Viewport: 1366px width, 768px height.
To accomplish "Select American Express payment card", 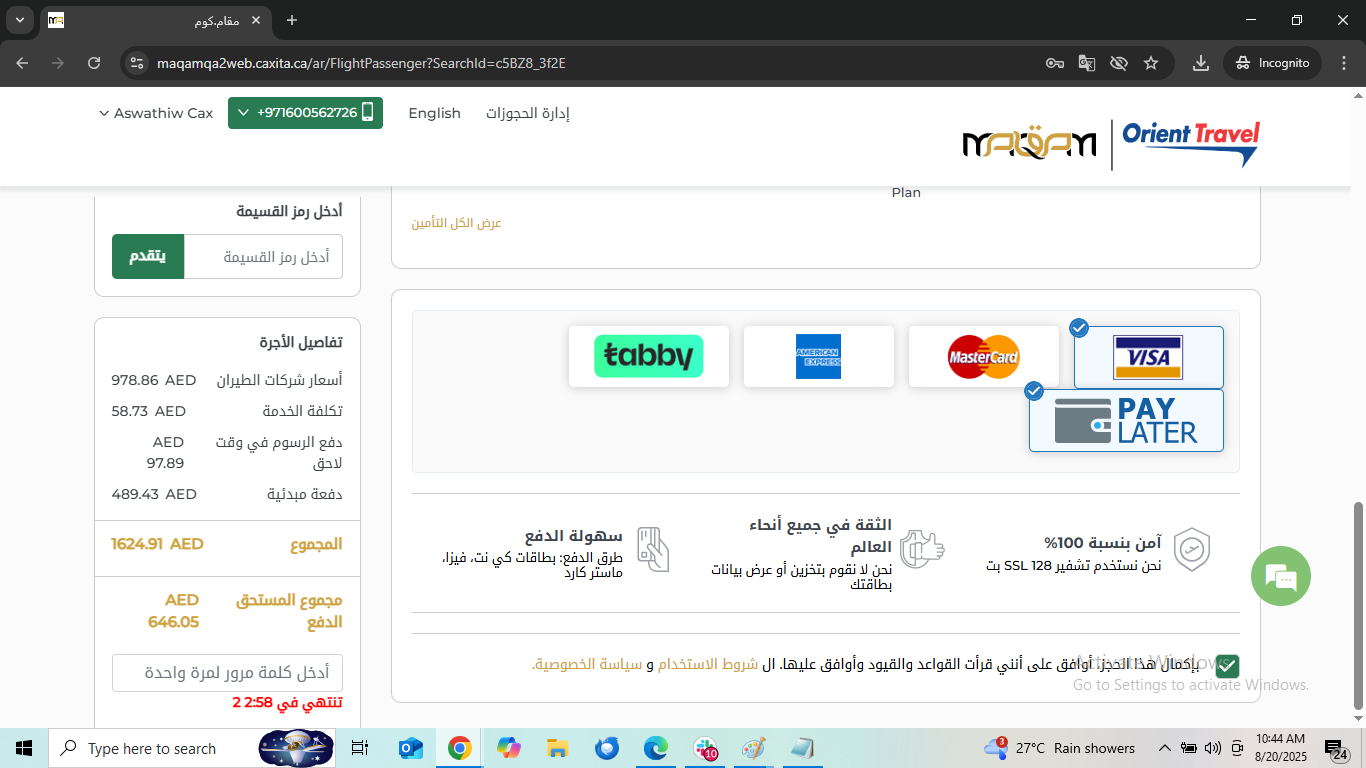I will tap(818, 357).
